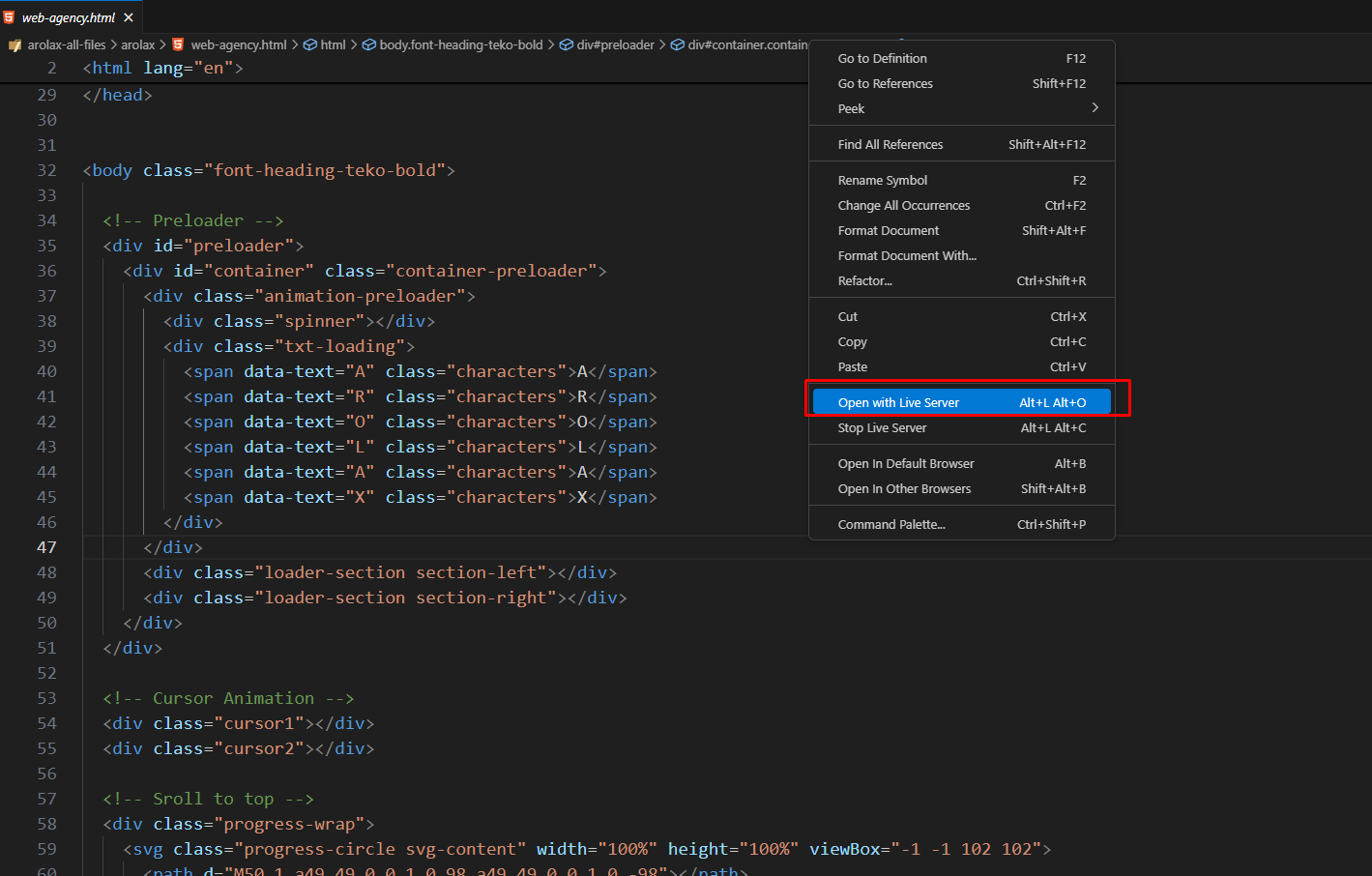This screenshot has height=876, width=1372.
Task: Open the body.font-heading-teko-bold breadcrumb
Action: (x=461, y=44)
